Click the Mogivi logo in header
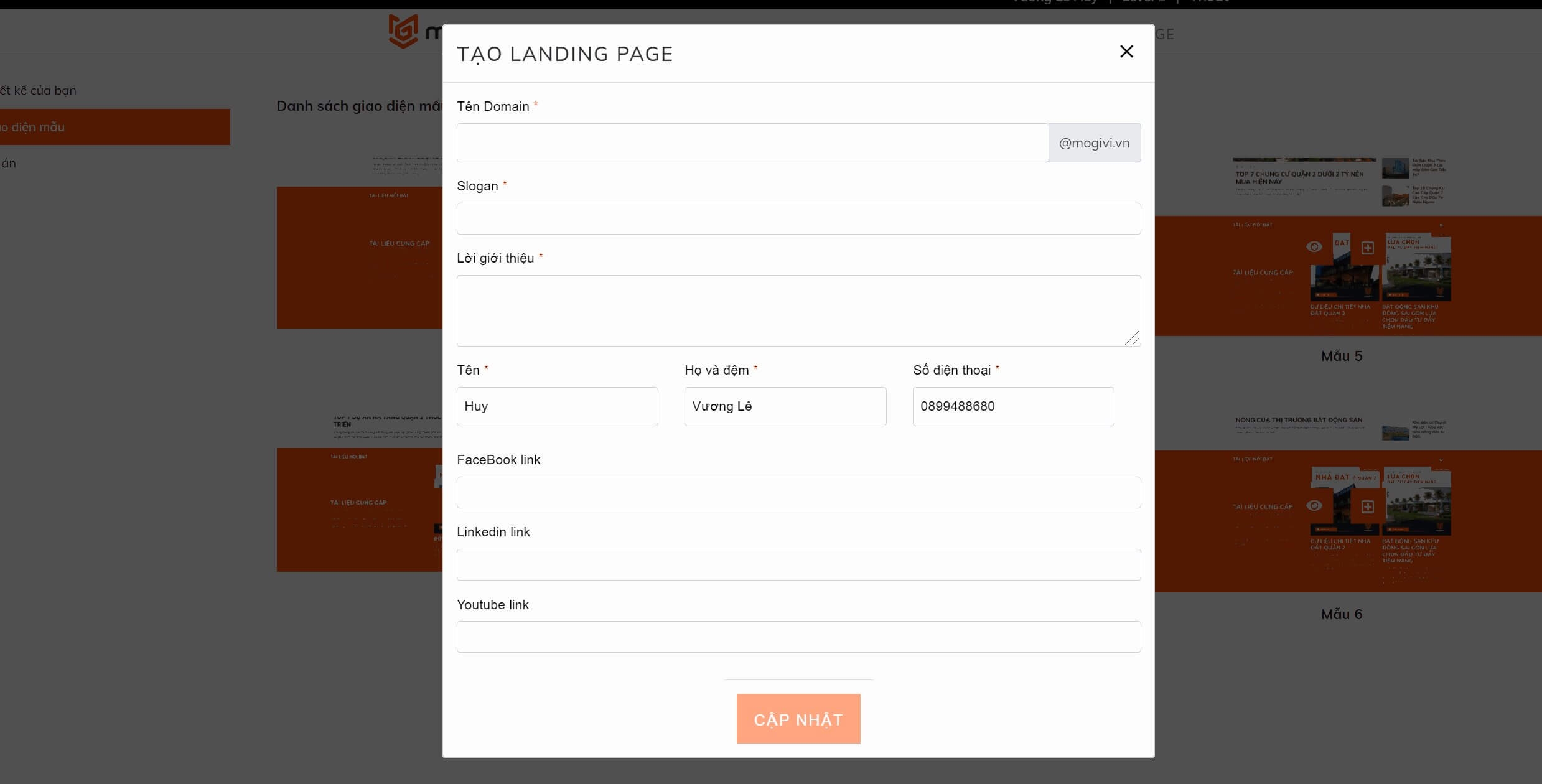Image resolution: width=1542 pixels, height=784 pixels. [x=404, y=31]
